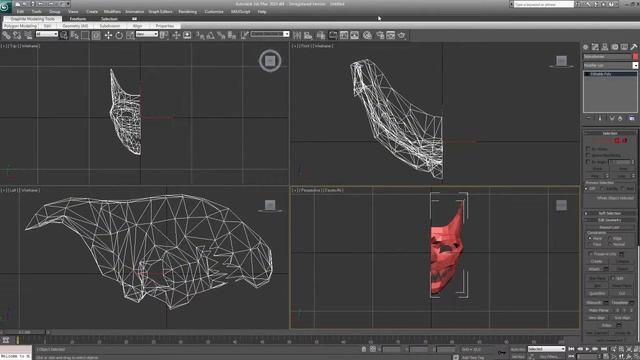Click the Geometry (All) ribbon panel
Screen dimensions: 640x360
click(x=75, y=26)
